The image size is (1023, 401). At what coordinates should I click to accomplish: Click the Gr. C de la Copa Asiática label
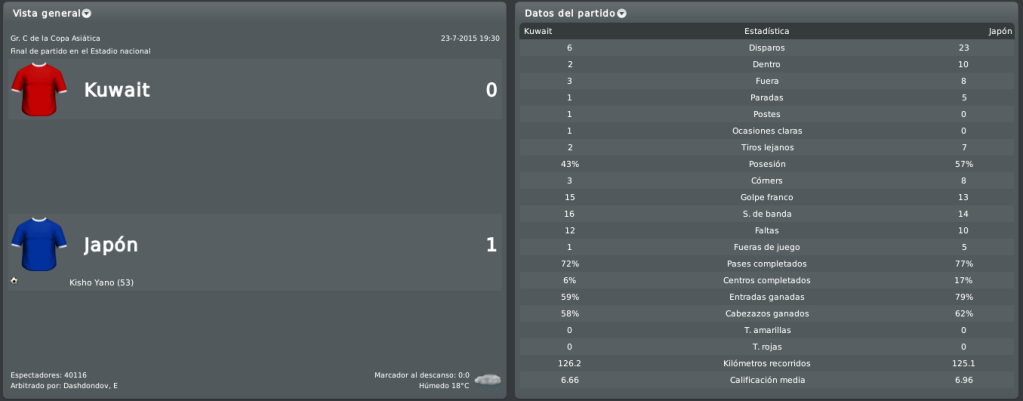55,38
